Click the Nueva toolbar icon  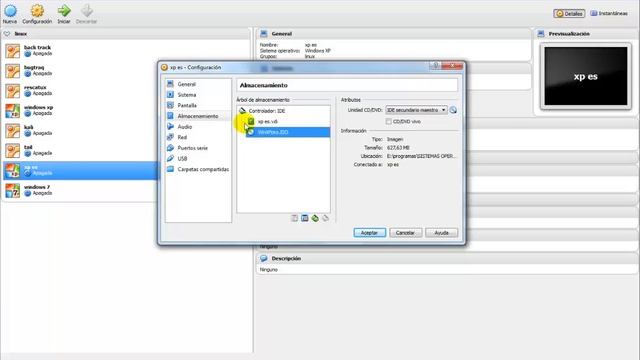10,11
